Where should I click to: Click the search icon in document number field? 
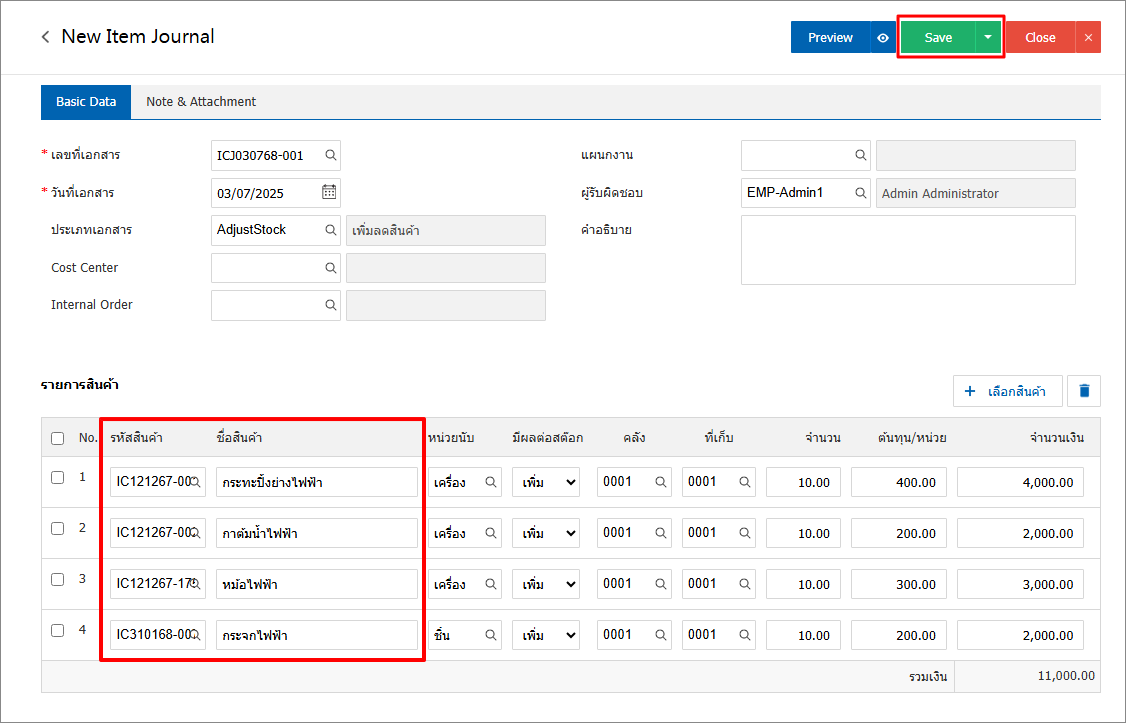[329, 155]
